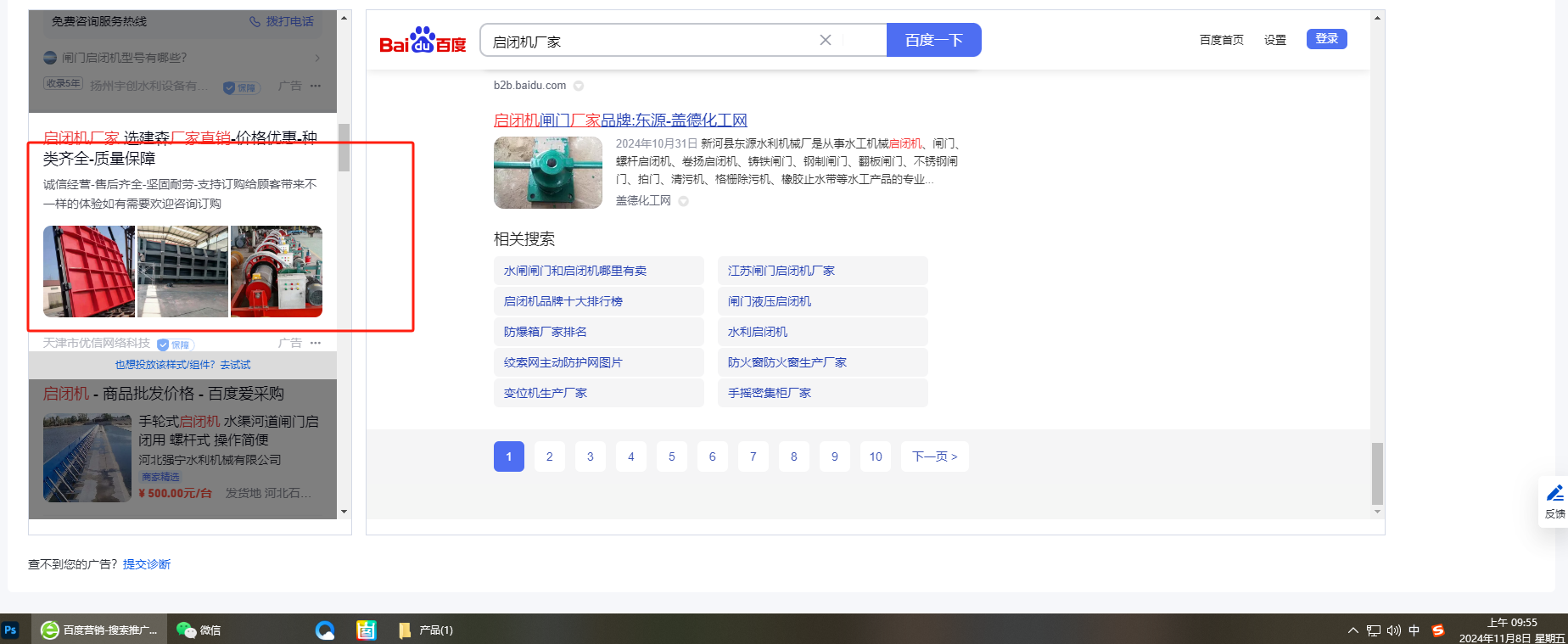Open more options for 天津市优信网络科技 ad
Viewport: 1568px width, 644px height.
316,343
